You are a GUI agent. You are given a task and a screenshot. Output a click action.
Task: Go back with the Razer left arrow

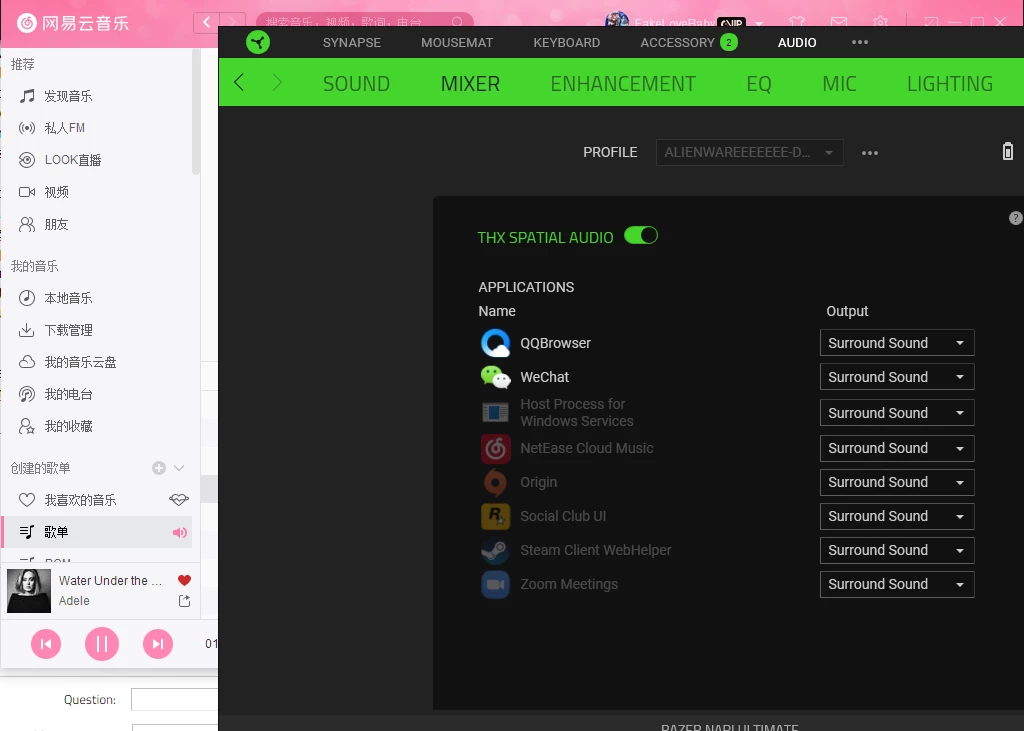(x=239, y=82)
